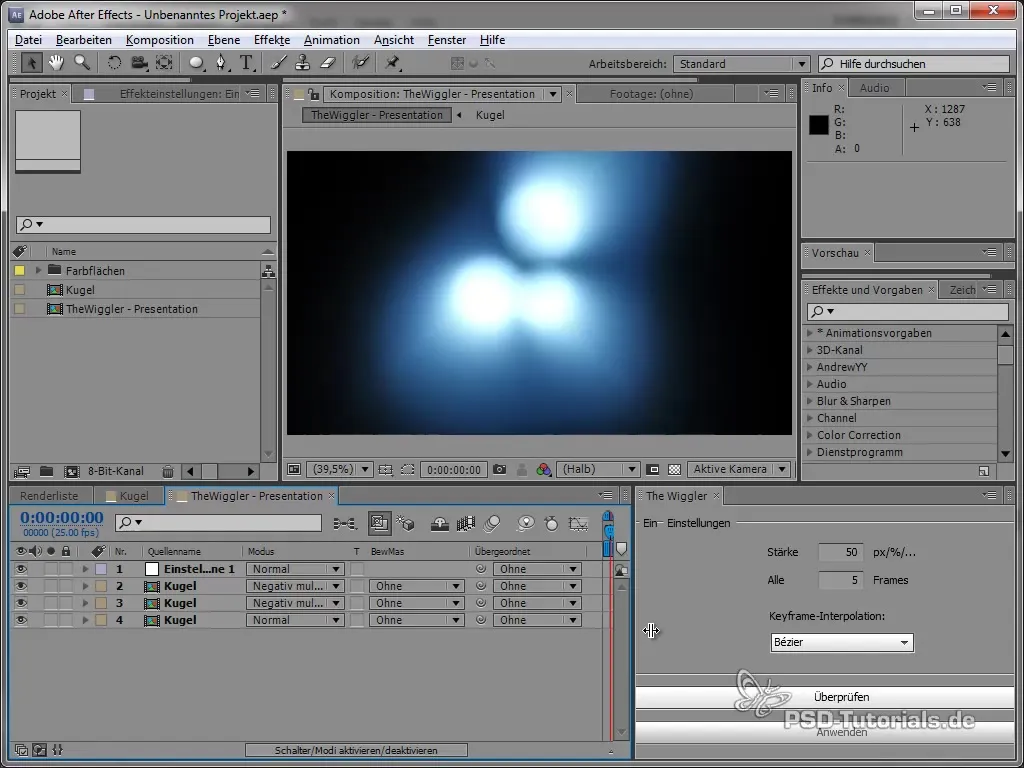This screenshot has width=1024, height=768.
Task: Click the region of interest icon
Action: click(x=408, y=470)
